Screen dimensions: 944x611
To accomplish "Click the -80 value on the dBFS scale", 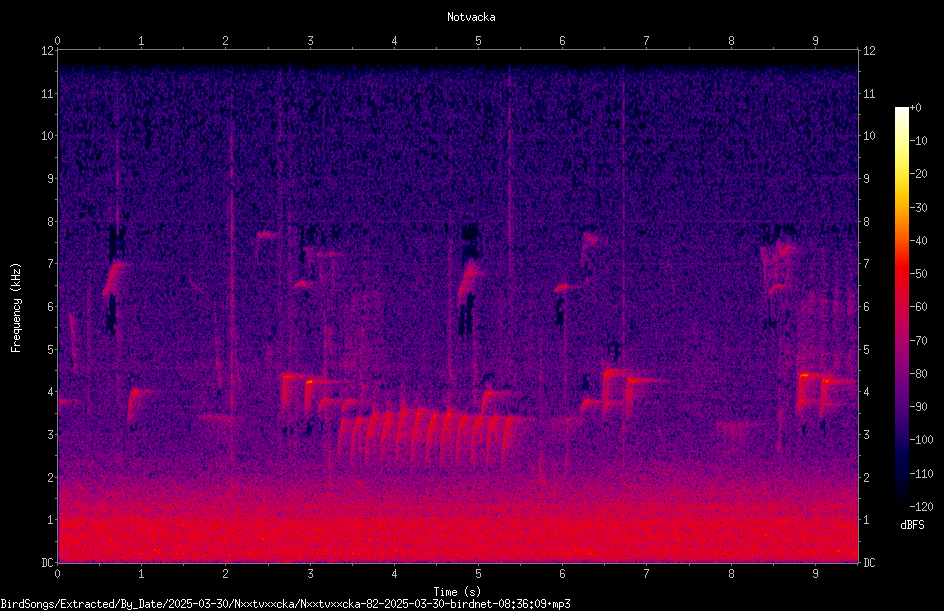I will click(x=918, y=374).
